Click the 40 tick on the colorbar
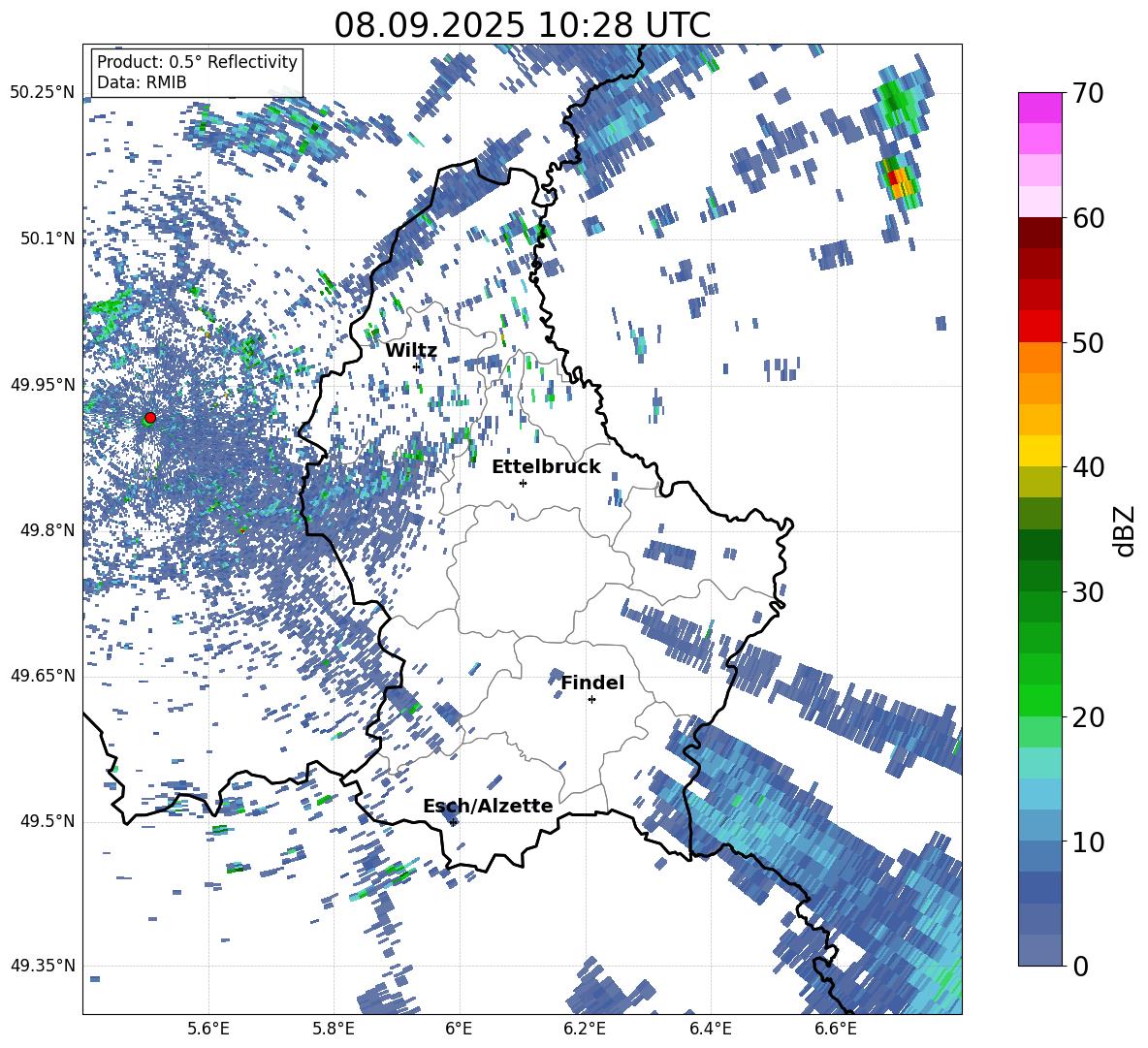The image size is (1148, 1048). [1087, 467]
